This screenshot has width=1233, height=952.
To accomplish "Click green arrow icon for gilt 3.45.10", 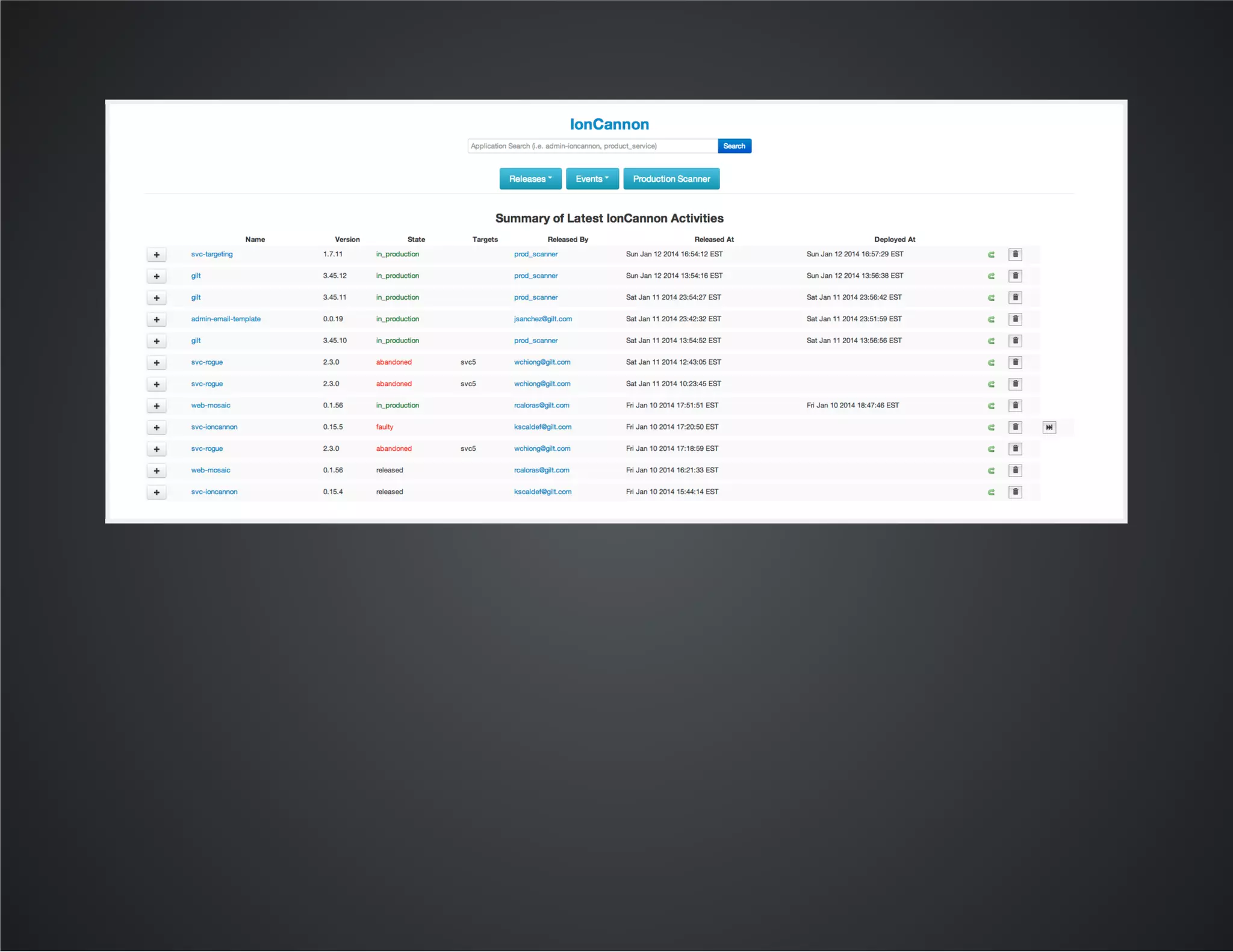I will 991,341.
